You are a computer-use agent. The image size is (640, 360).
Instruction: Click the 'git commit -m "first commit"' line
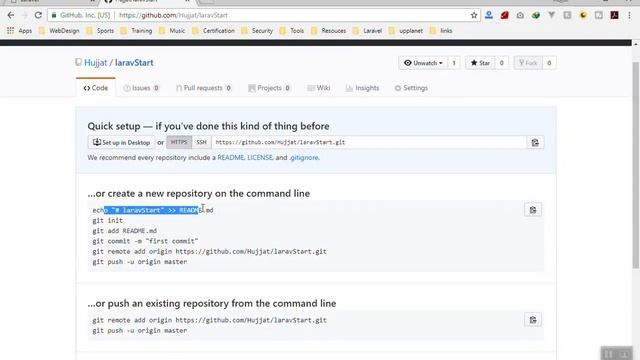coord(145,241)
